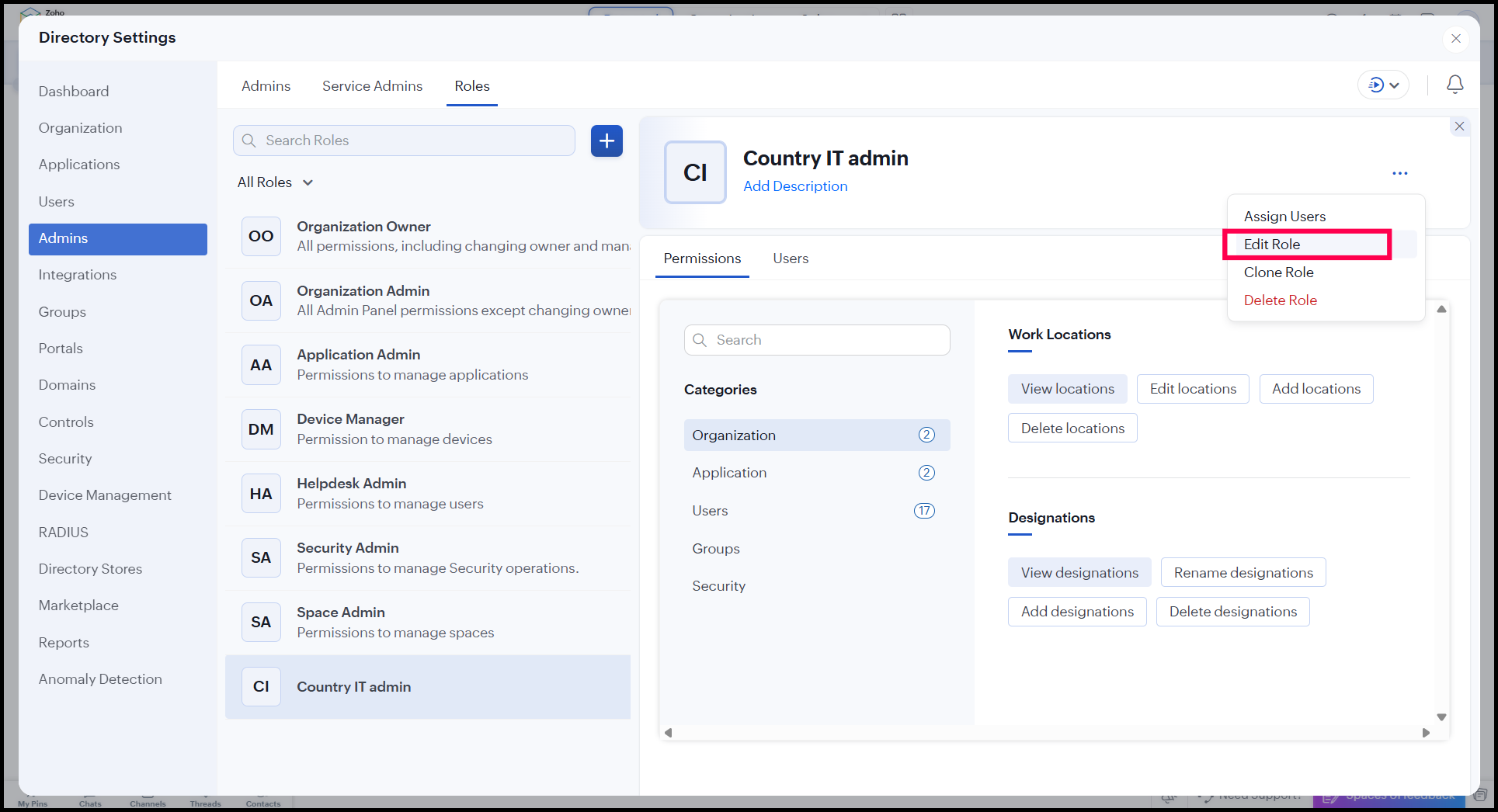This screenshot has height=812, width=1498.
Task: Toggle the Rename designations permission
Action: click(x=1243, y=573)
